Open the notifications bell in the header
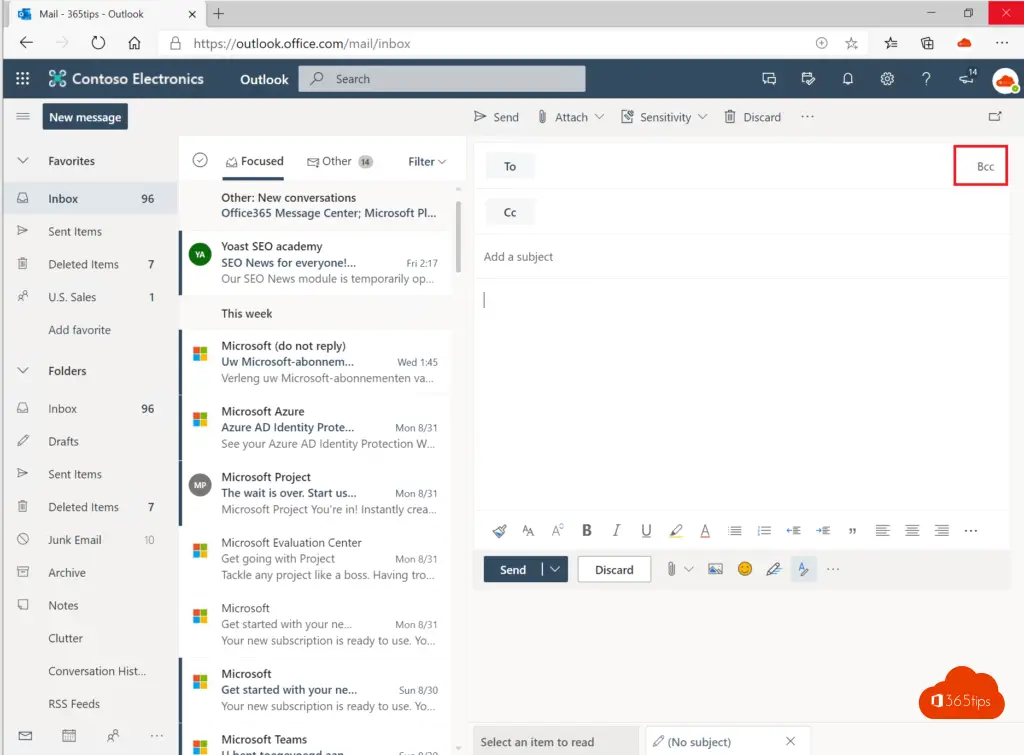The height and width of the screenshot is (755, 1024). pyautogui.click(x=848, y=79)
